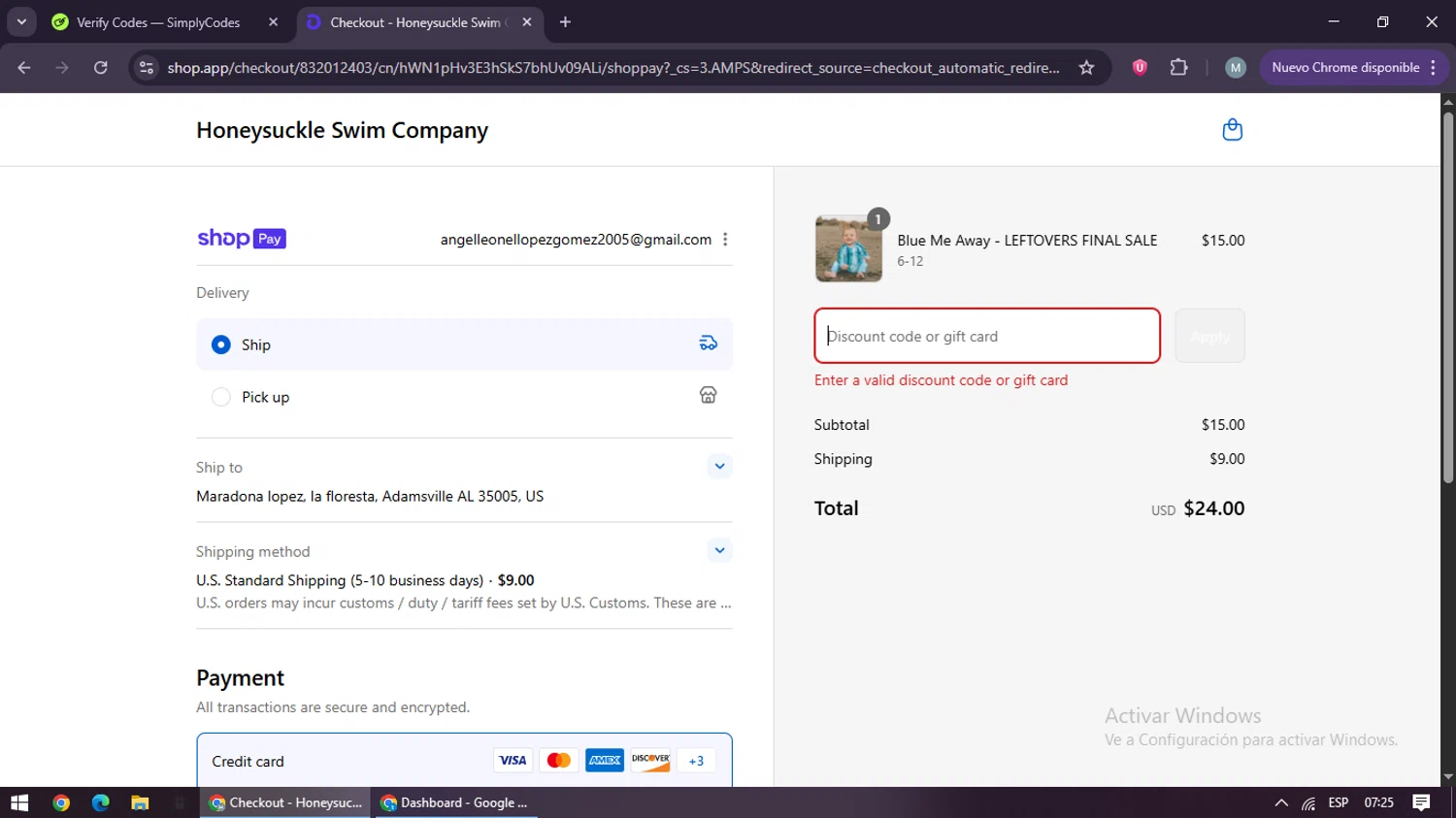
Task: Click the Apply discount button
Action: [x=1209, y=336]
